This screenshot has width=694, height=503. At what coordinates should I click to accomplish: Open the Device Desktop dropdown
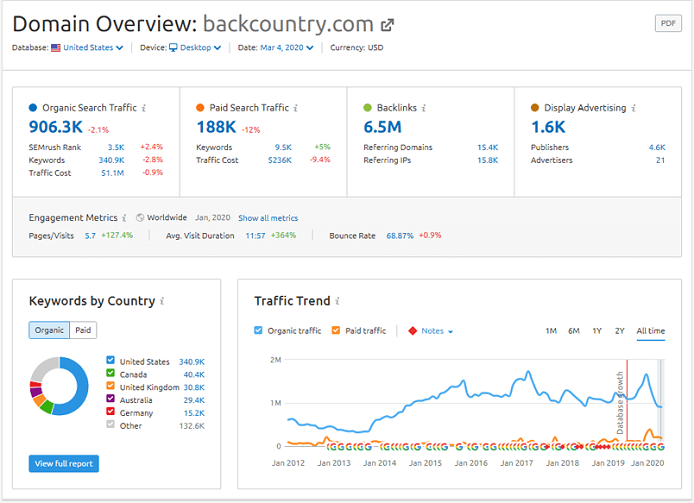(x=196, y=47)
